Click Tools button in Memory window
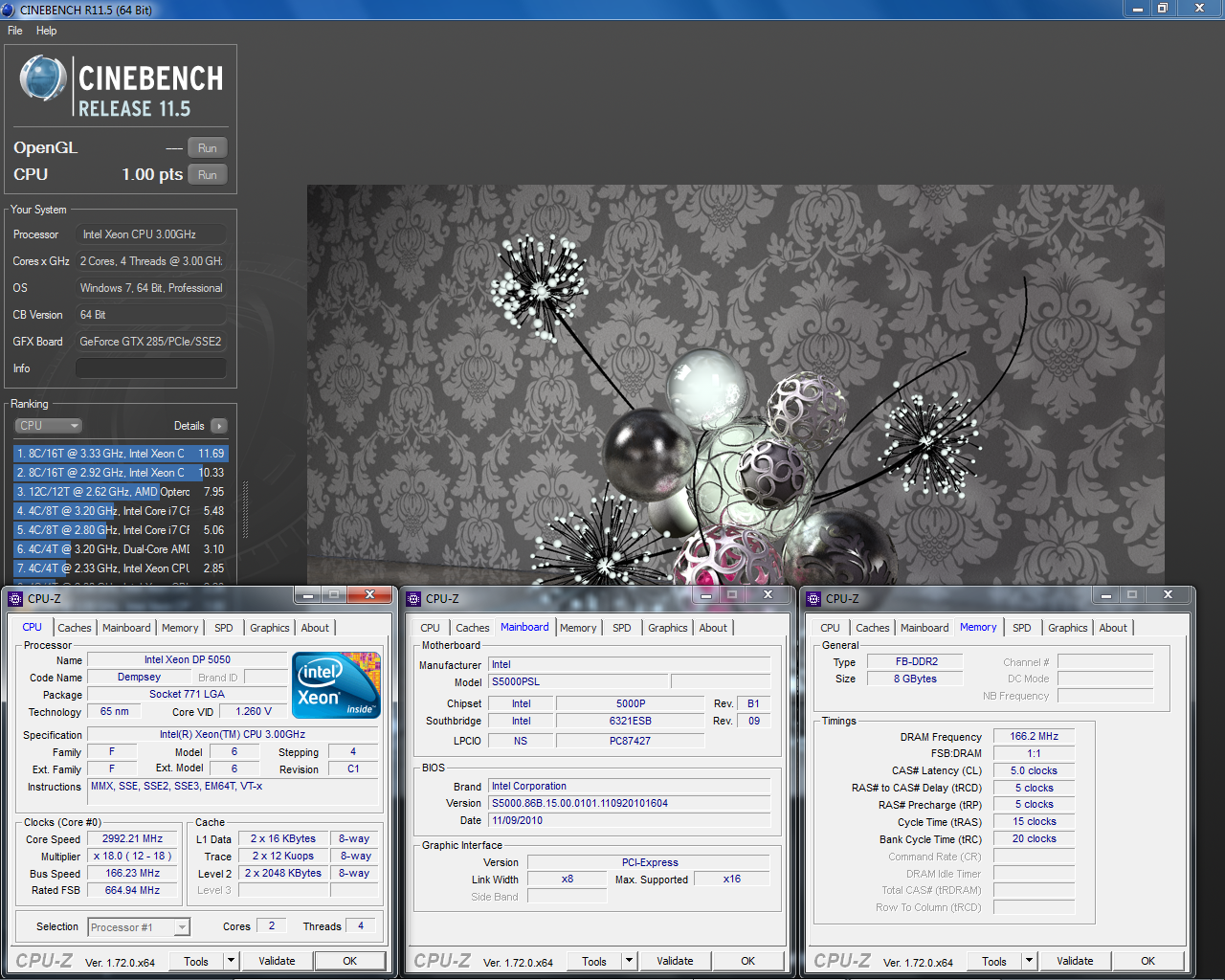This screenshot has width=1225, height=980. [x=994, y=961]
